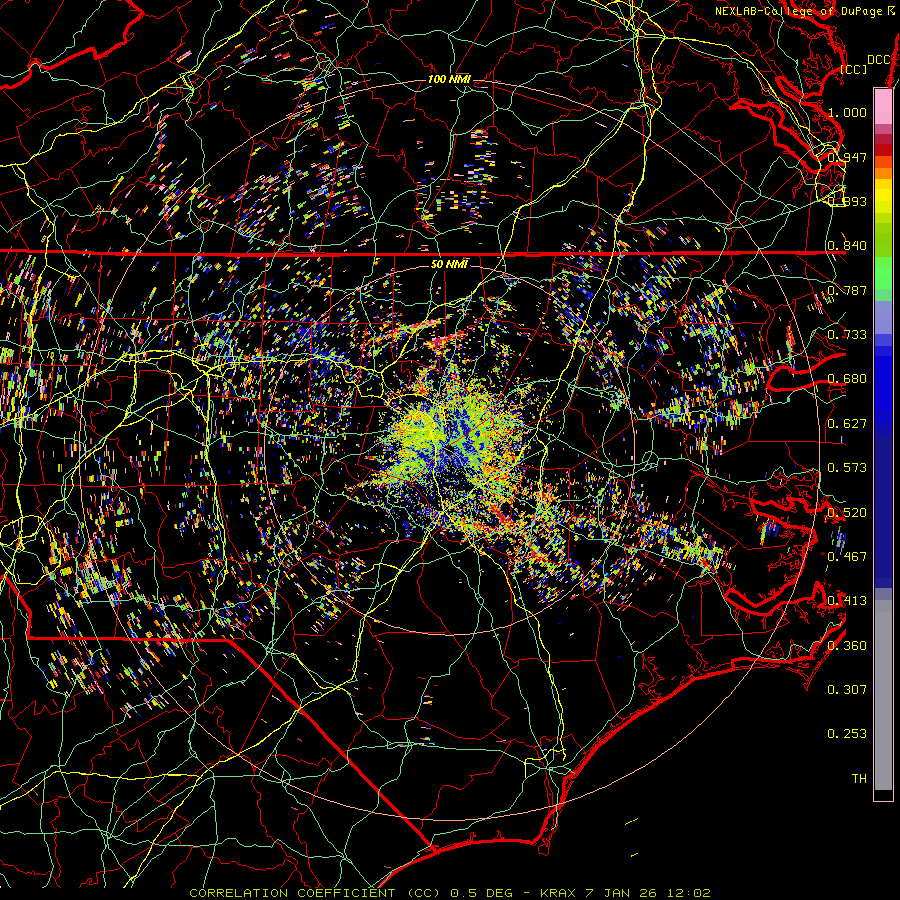Click the "0.5 DEG" elevation text
This screenshot has height=900, width=900.
(x=480, y=893)
